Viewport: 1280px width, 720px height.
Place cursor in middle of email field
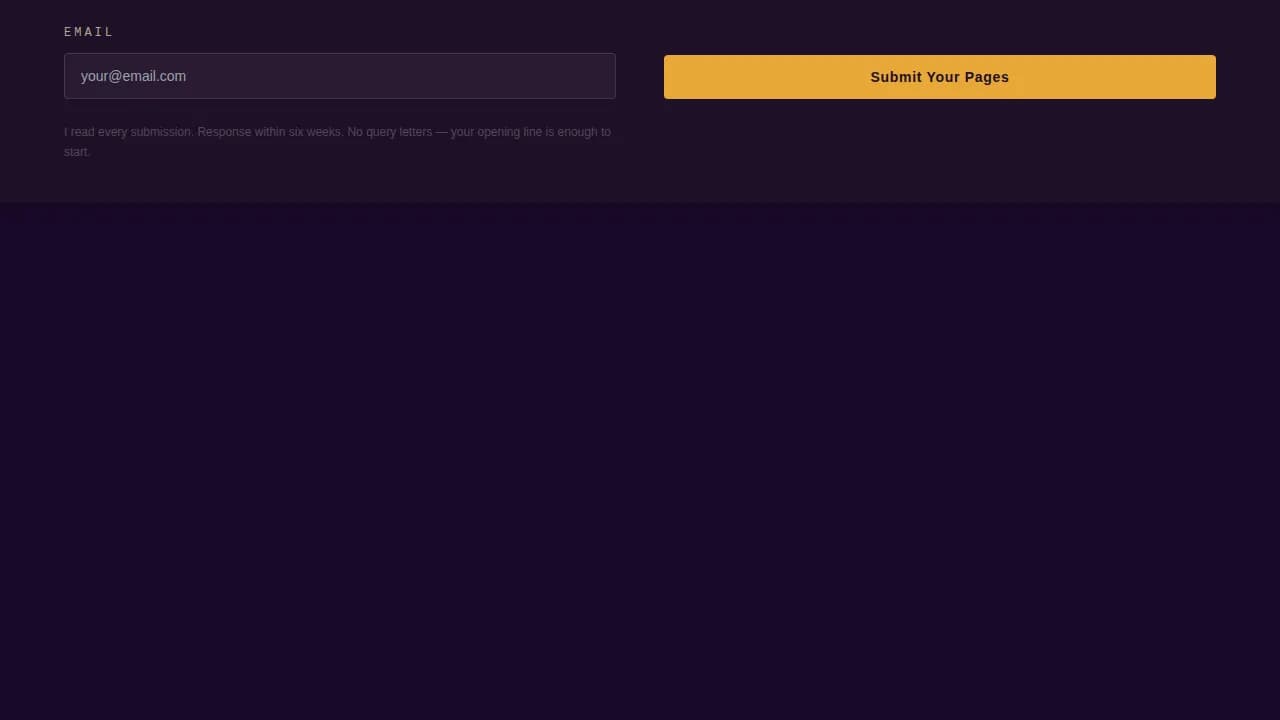[340, 76]
